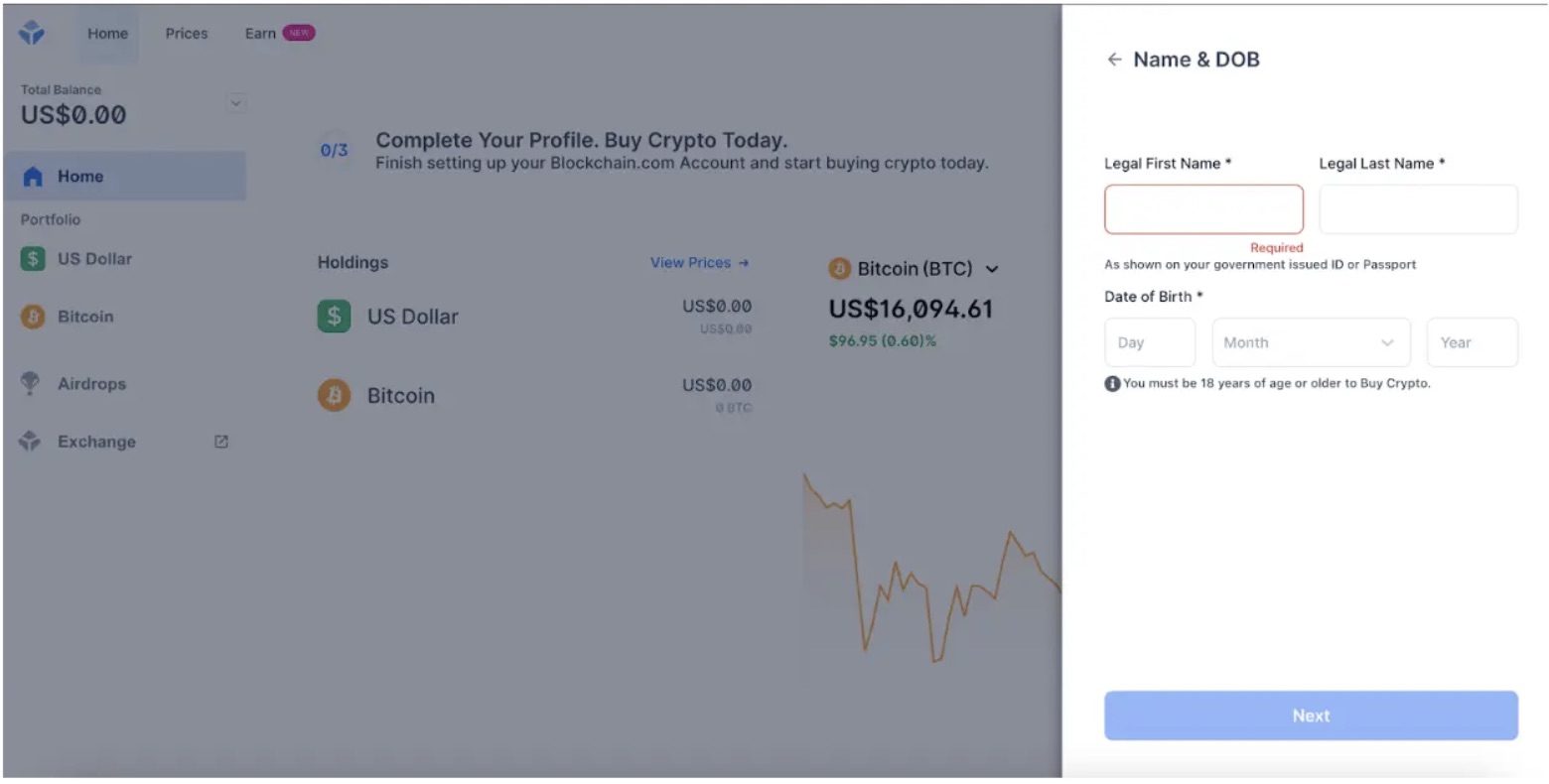Image resolution: width=1549 pixels, height=784 pixels.
Task: Select the Airdrops parachute icon
Action: [x=31, y=383]
